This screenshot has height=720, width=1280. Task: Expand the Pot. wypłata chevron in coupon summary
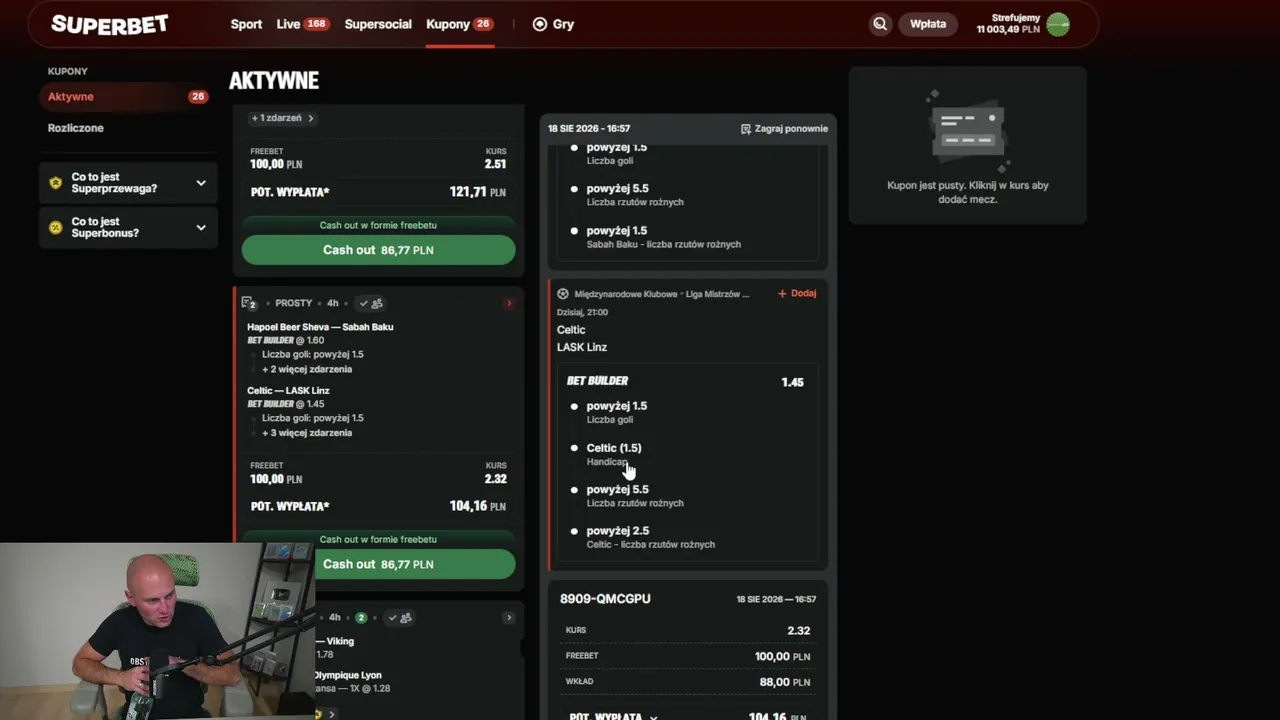(x=654, y=717)
